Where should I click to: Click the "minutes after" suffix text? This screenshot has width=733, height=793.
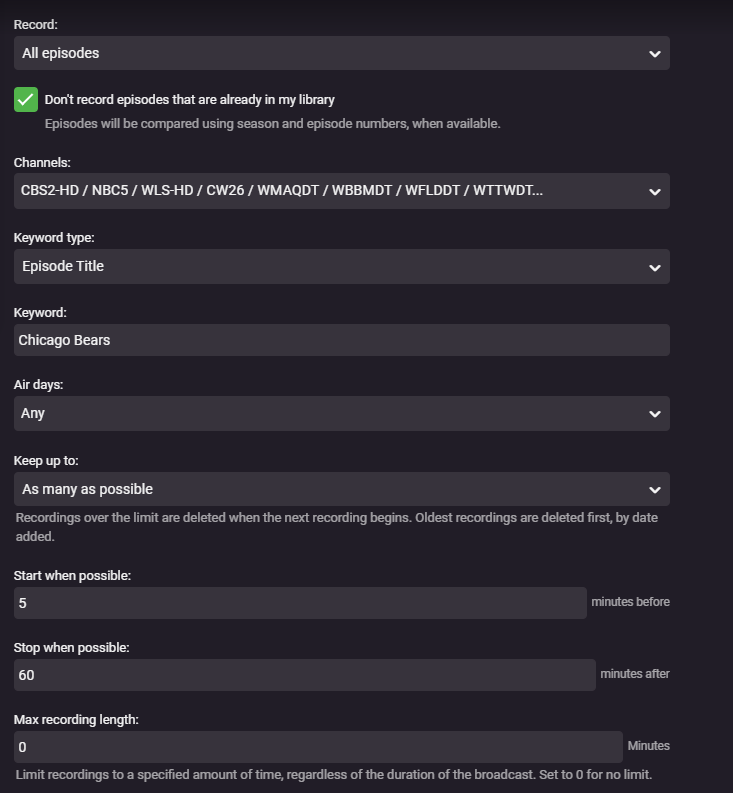pyautogui.click(x=635, y=674)
